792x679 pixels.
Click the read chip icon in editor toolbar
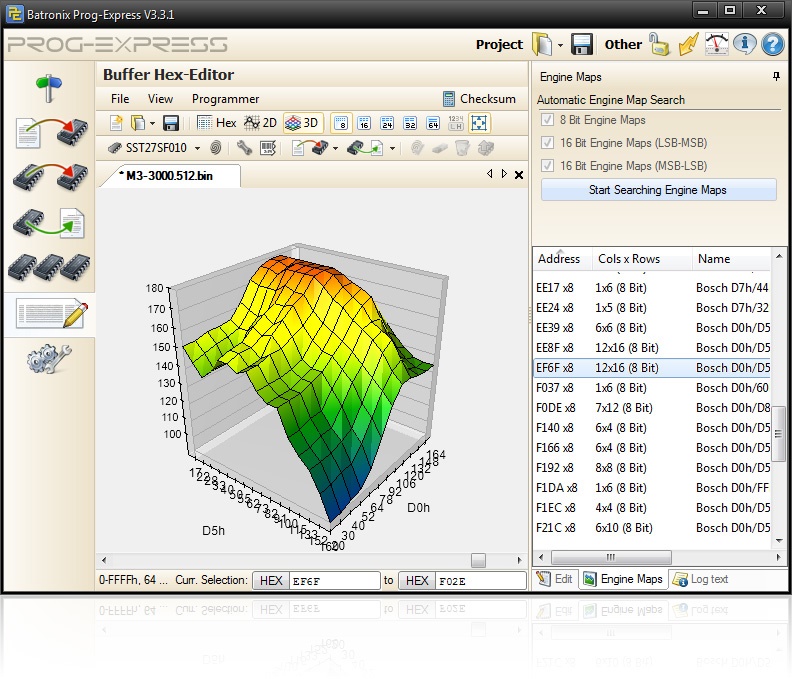(365, 148)
